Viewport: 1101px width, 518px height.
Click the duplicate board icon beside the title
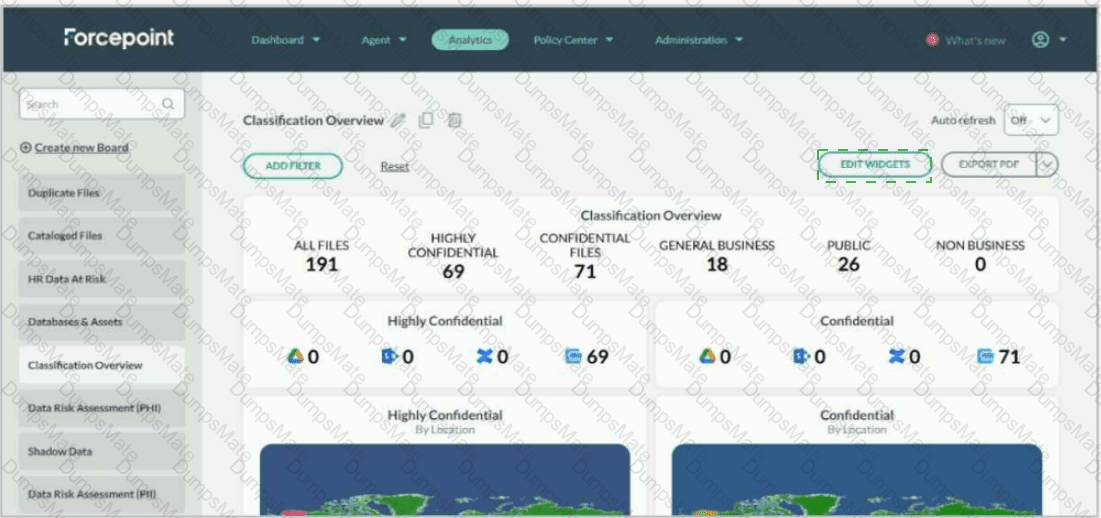point(426,121)
